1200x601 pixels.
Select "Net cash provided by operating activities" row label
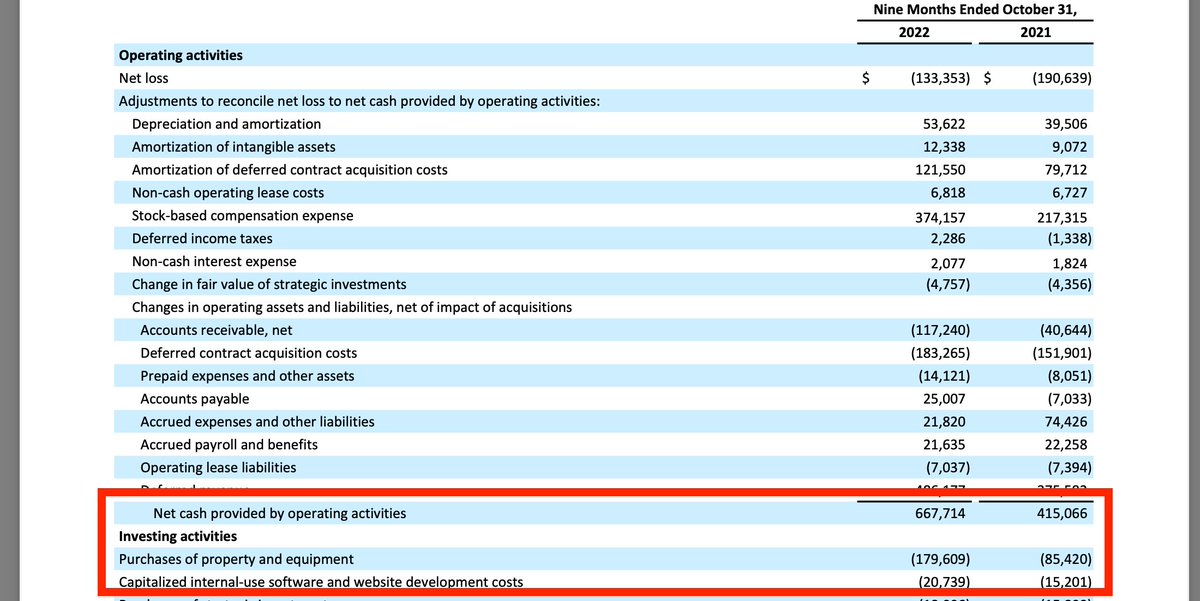click(280, 514)
